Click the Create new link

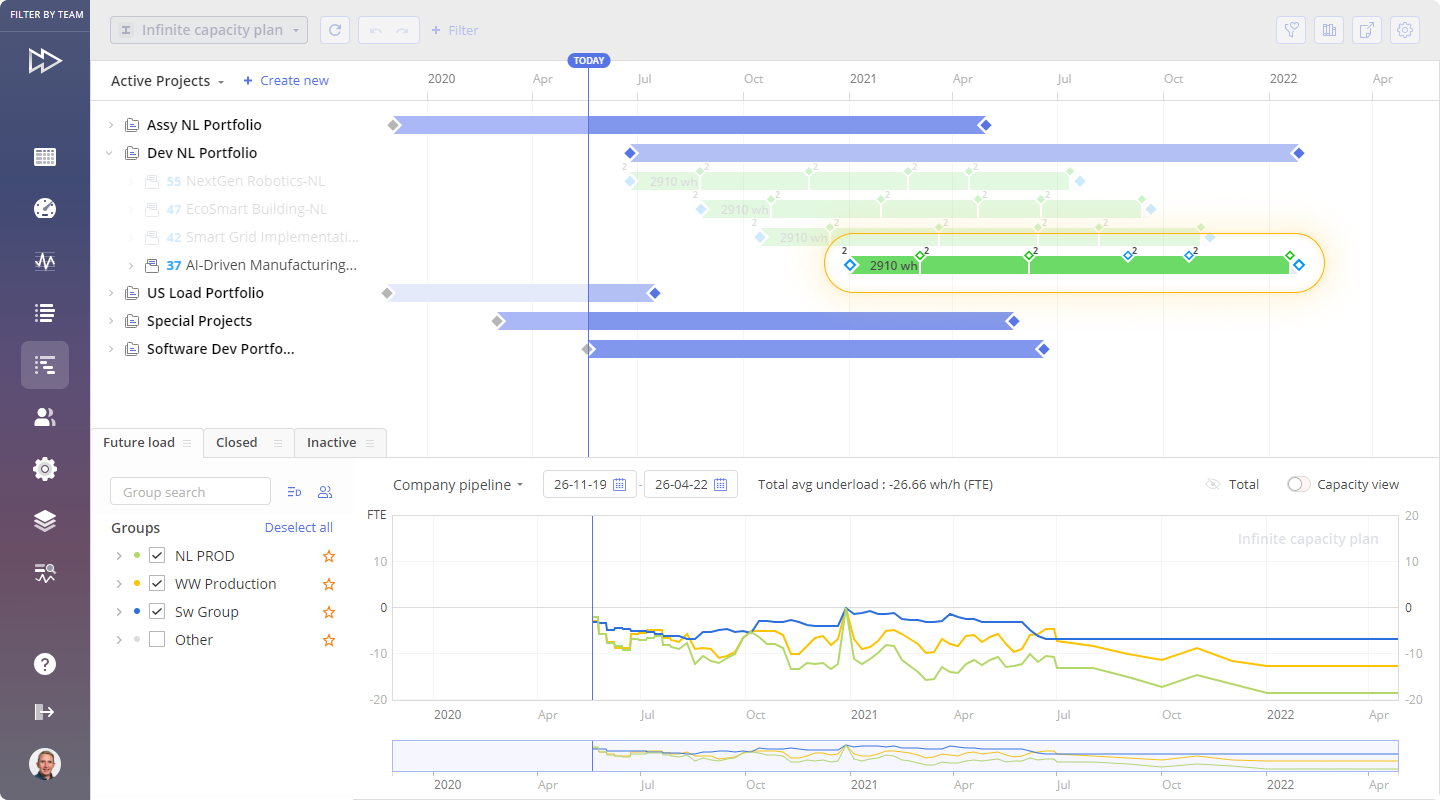point(286,81)
